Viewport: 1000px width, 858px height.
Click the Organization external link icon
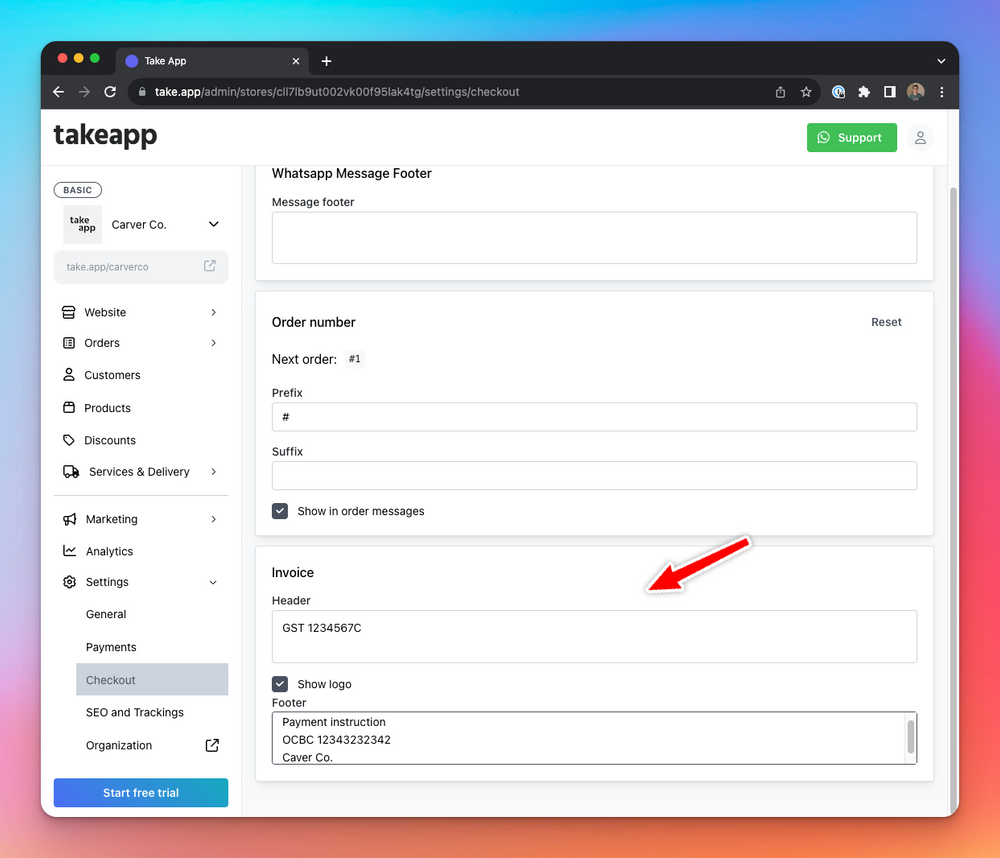[x=212, y=745]
